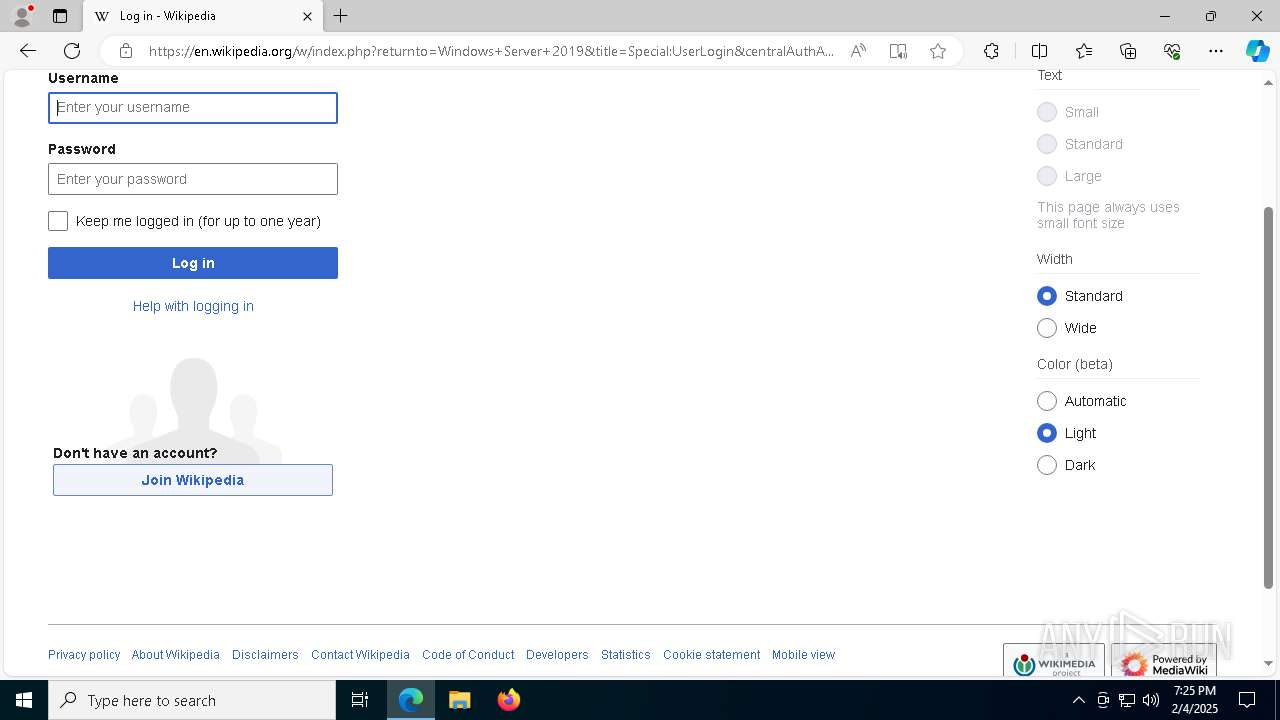Image resolution: width=1280 pixels, height=720 pixels.
Task: Show hidden system tray icons
Action: [1079, 700]
